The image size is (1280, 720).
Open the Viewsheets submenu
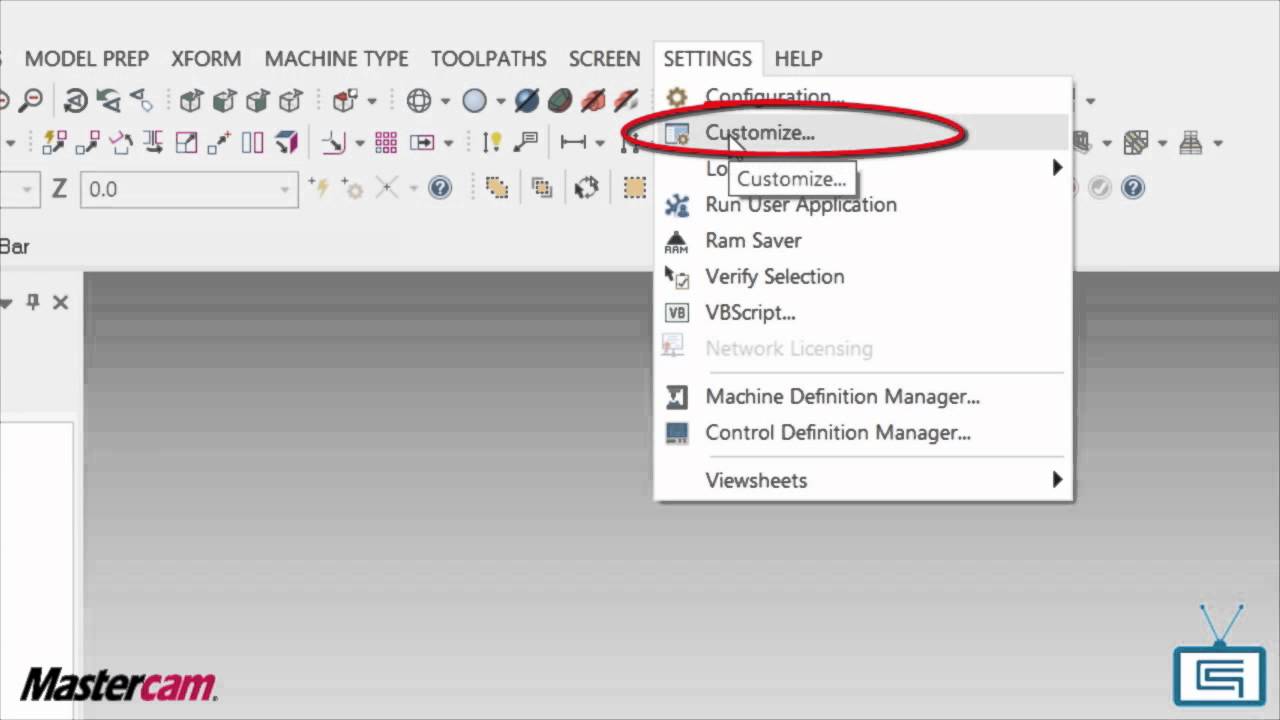tap(864, 480)
